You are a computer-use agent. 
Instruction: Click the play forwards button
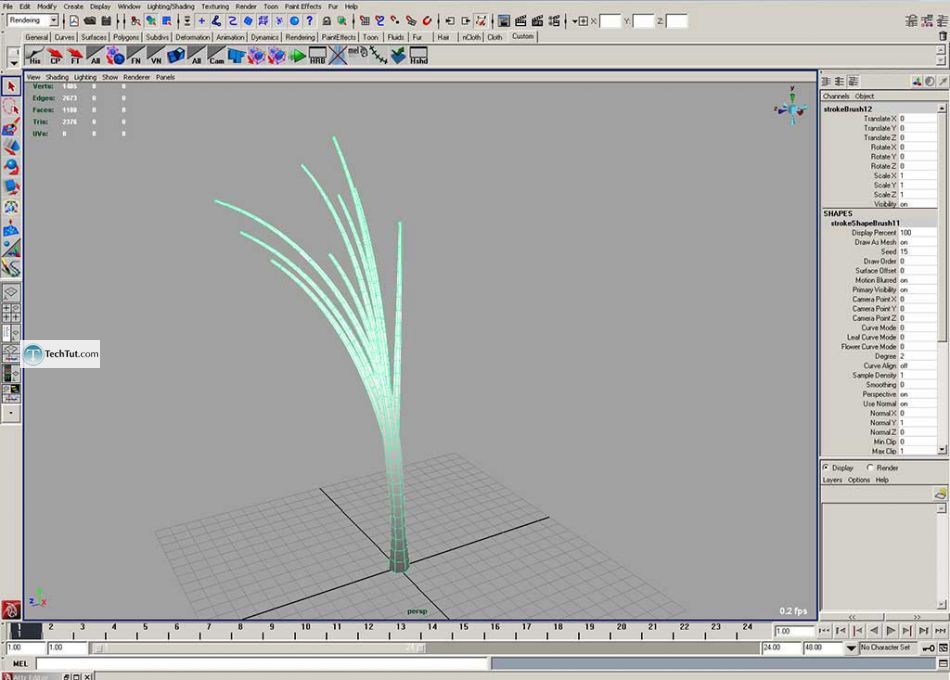(891, 631)
